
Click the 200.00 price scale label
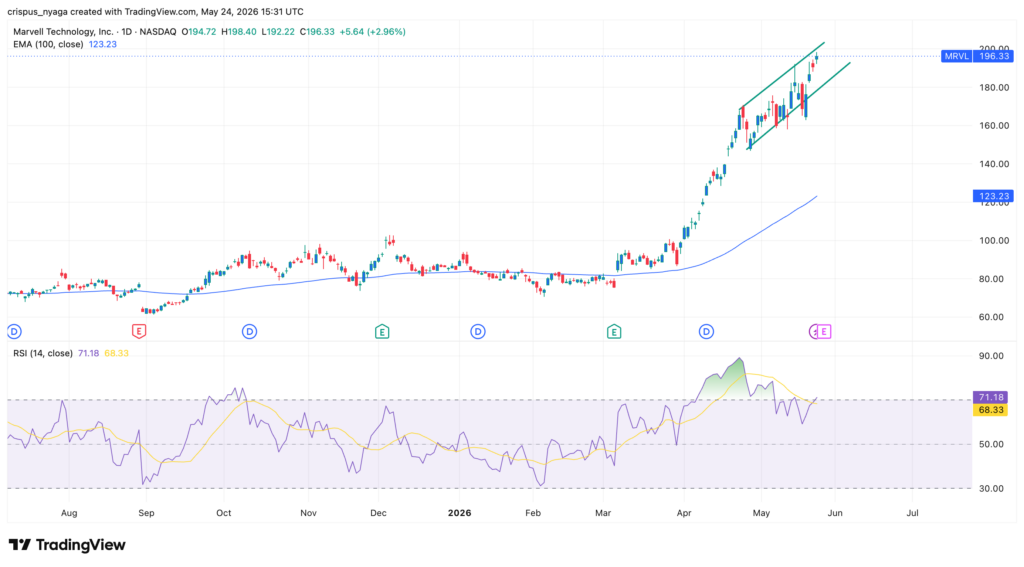tap(995, 49)
